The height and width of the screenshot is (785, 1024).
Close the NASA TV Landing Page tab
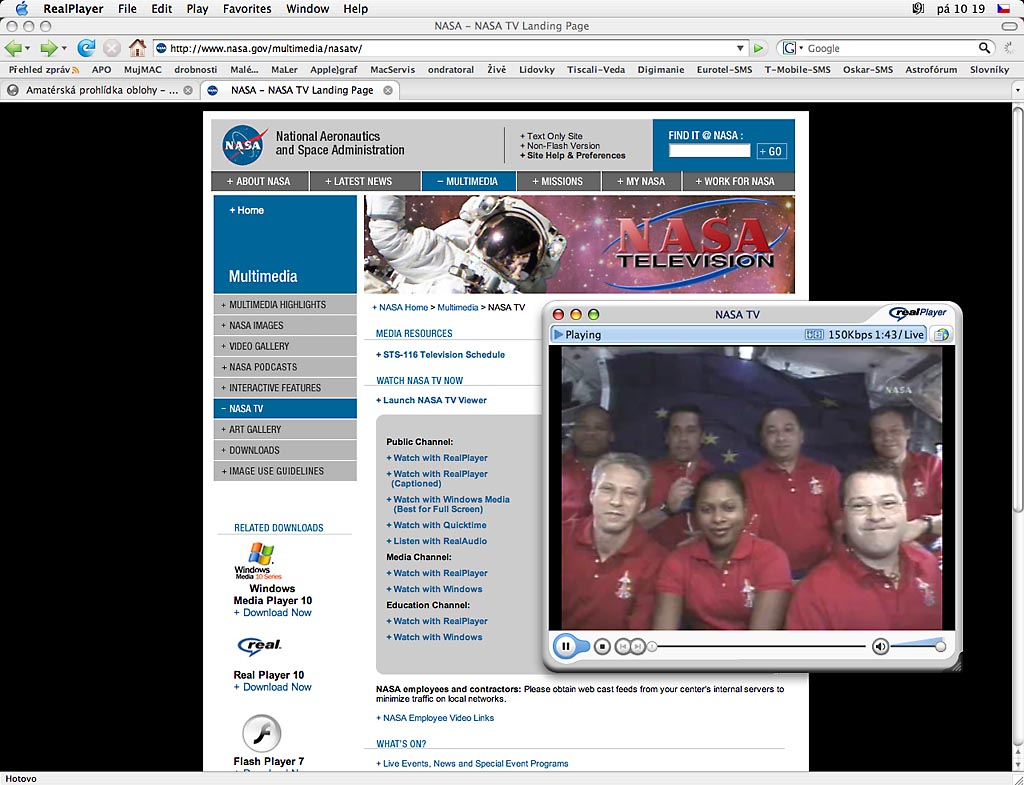388,90
